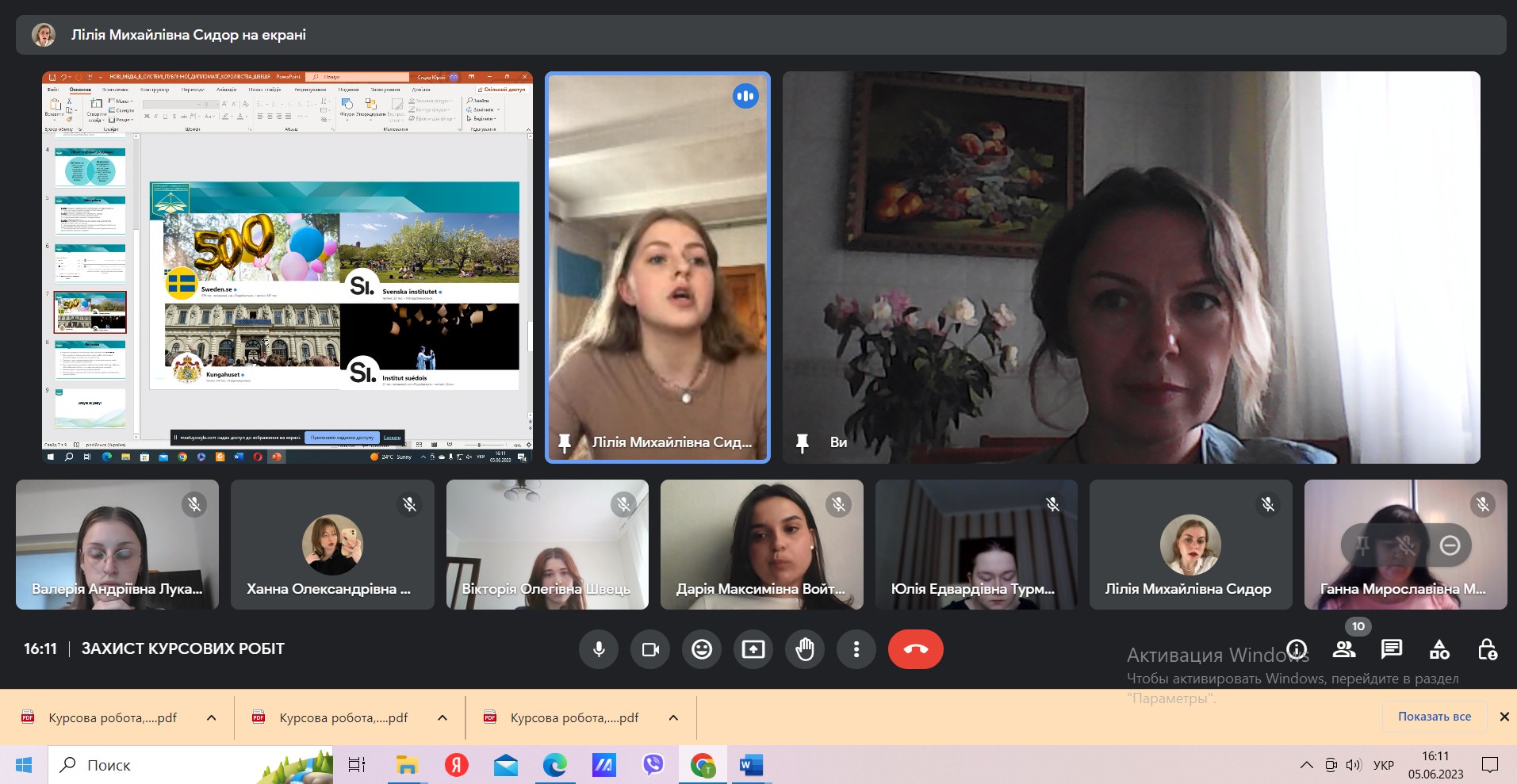Leave the call with red button

point(915,649)
